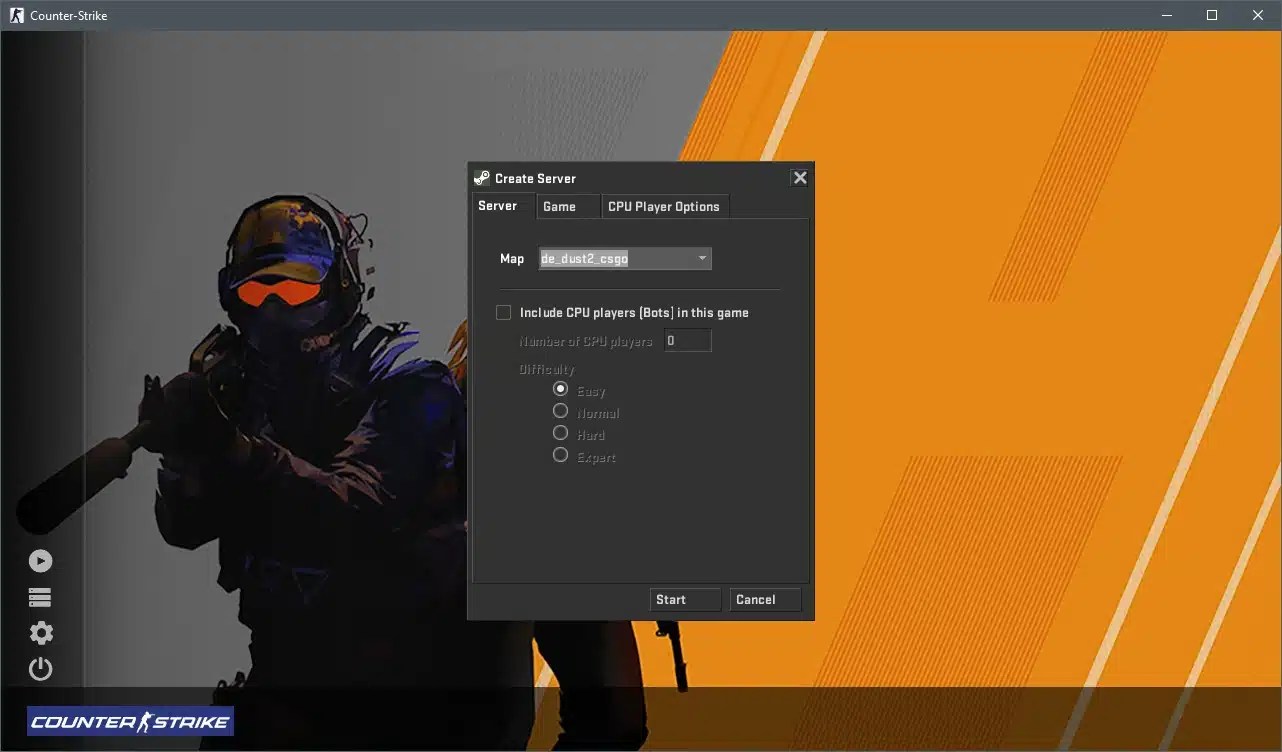Select Easy difficulty radio button
Screen dimensions: 1282x752
[561, 389]
